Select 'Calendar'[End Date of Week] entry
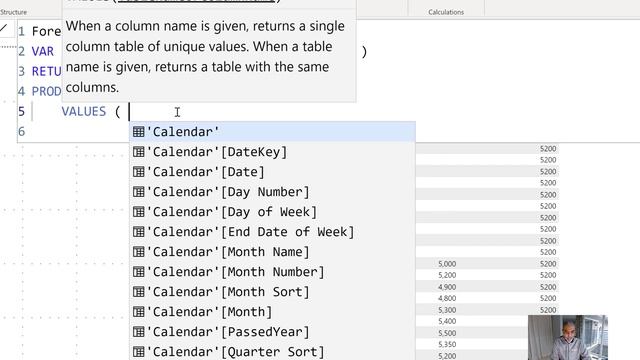640x360 pixels. click(272, 232)
